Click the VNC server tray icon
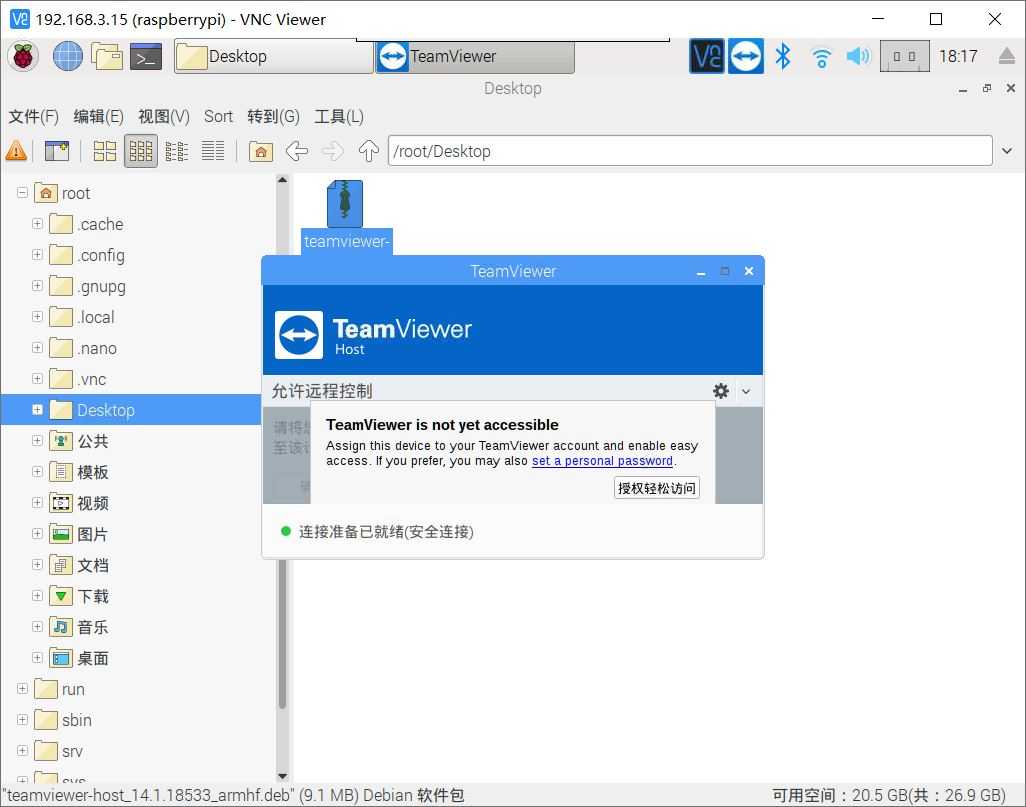 [x=707, y=56]
